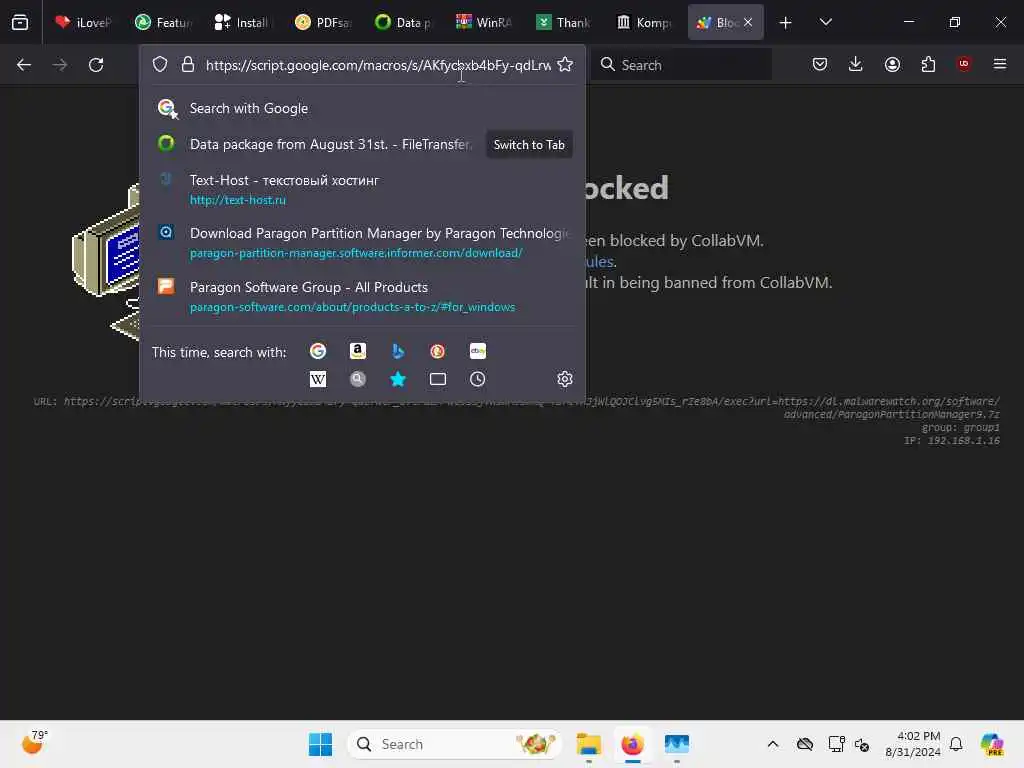Open network status tray icon

[x=836, y=744]
